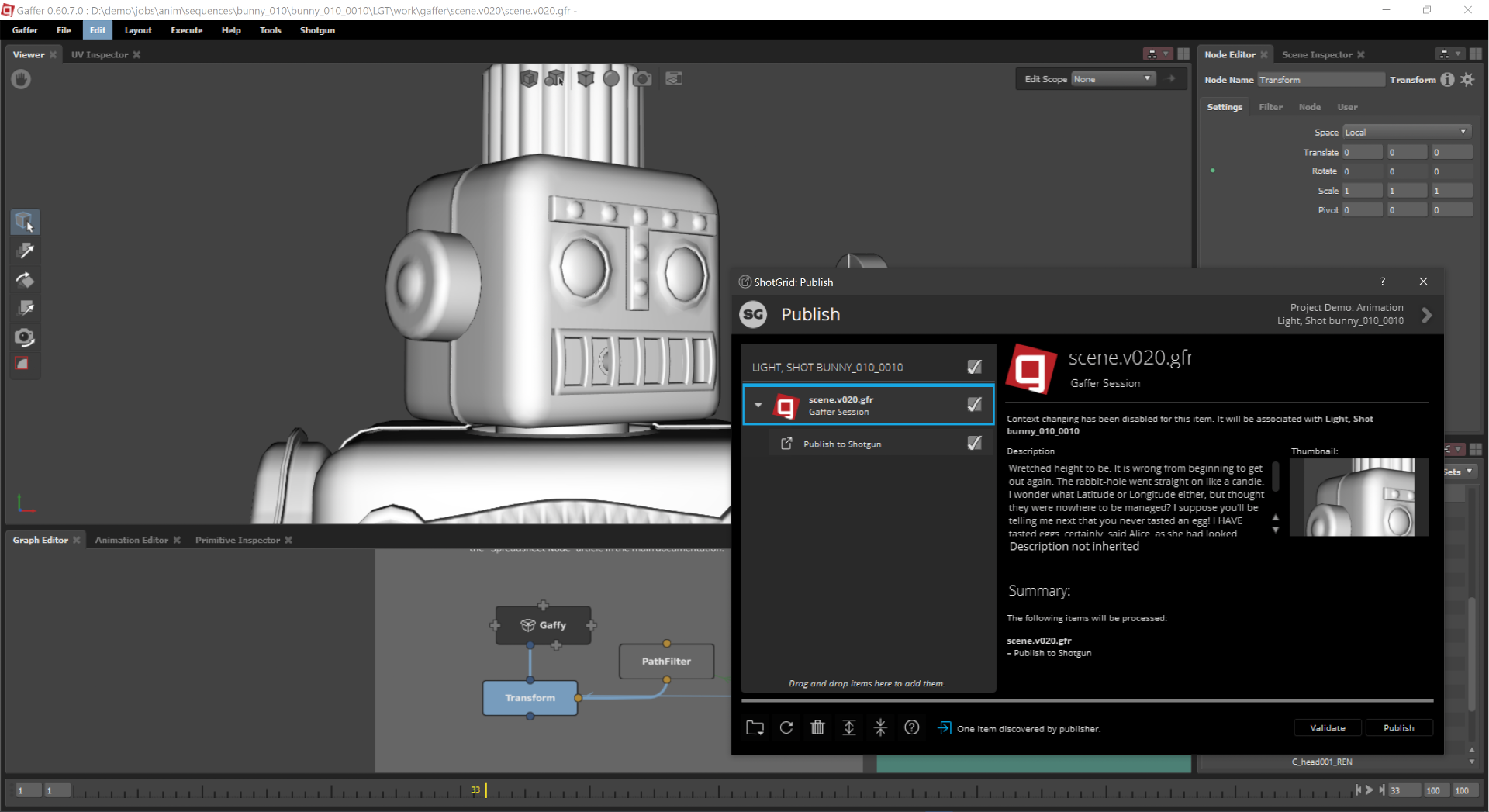This screenshot has height=812, width=1489.
Task: Select the Translate tool in Viewer toolbar
Action: (x=25, y=251)
